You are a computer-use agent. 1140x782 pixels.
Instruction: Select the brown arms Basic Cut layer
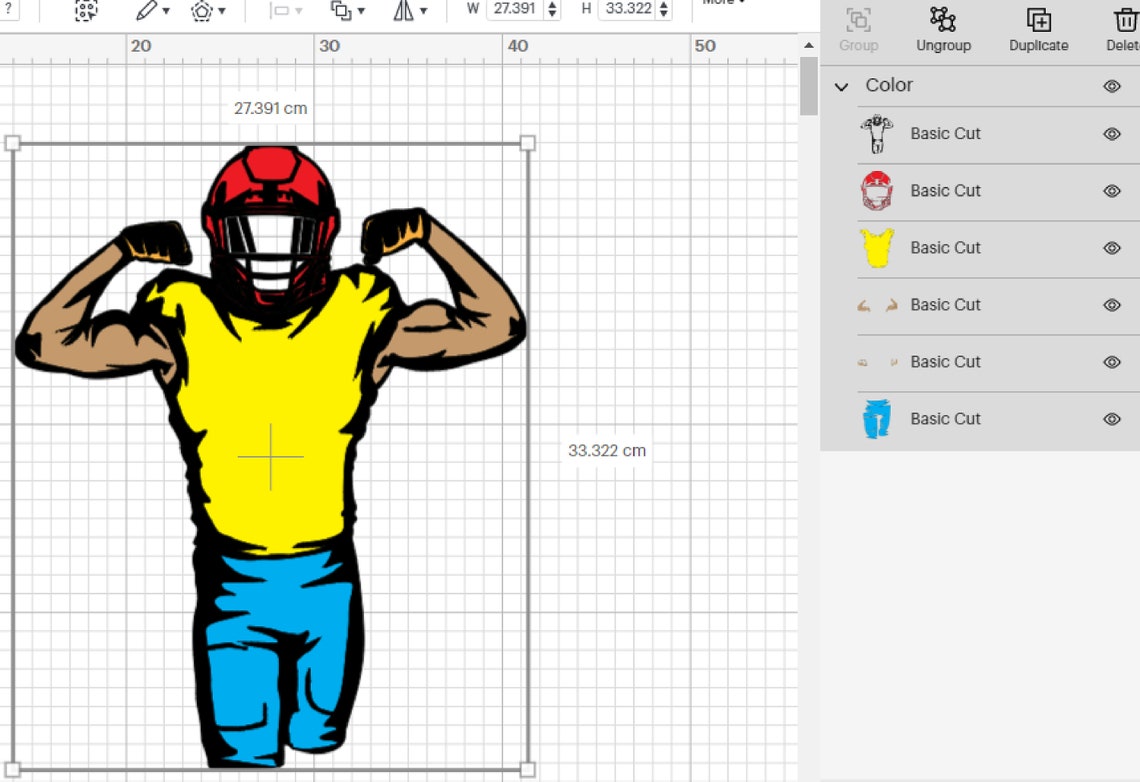(945, 305)
